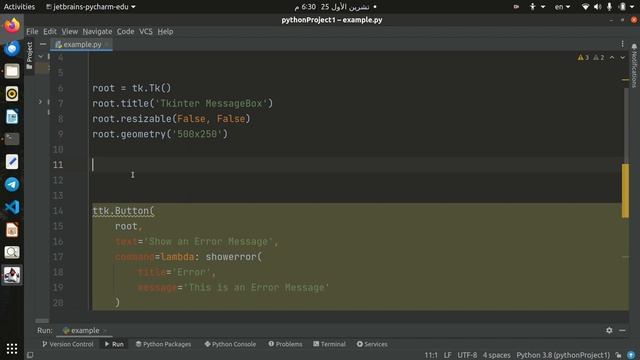Screen dimensions: 640x360
Task: Click the read-only lock toggle in status bar
Action: tap(618, 355)
